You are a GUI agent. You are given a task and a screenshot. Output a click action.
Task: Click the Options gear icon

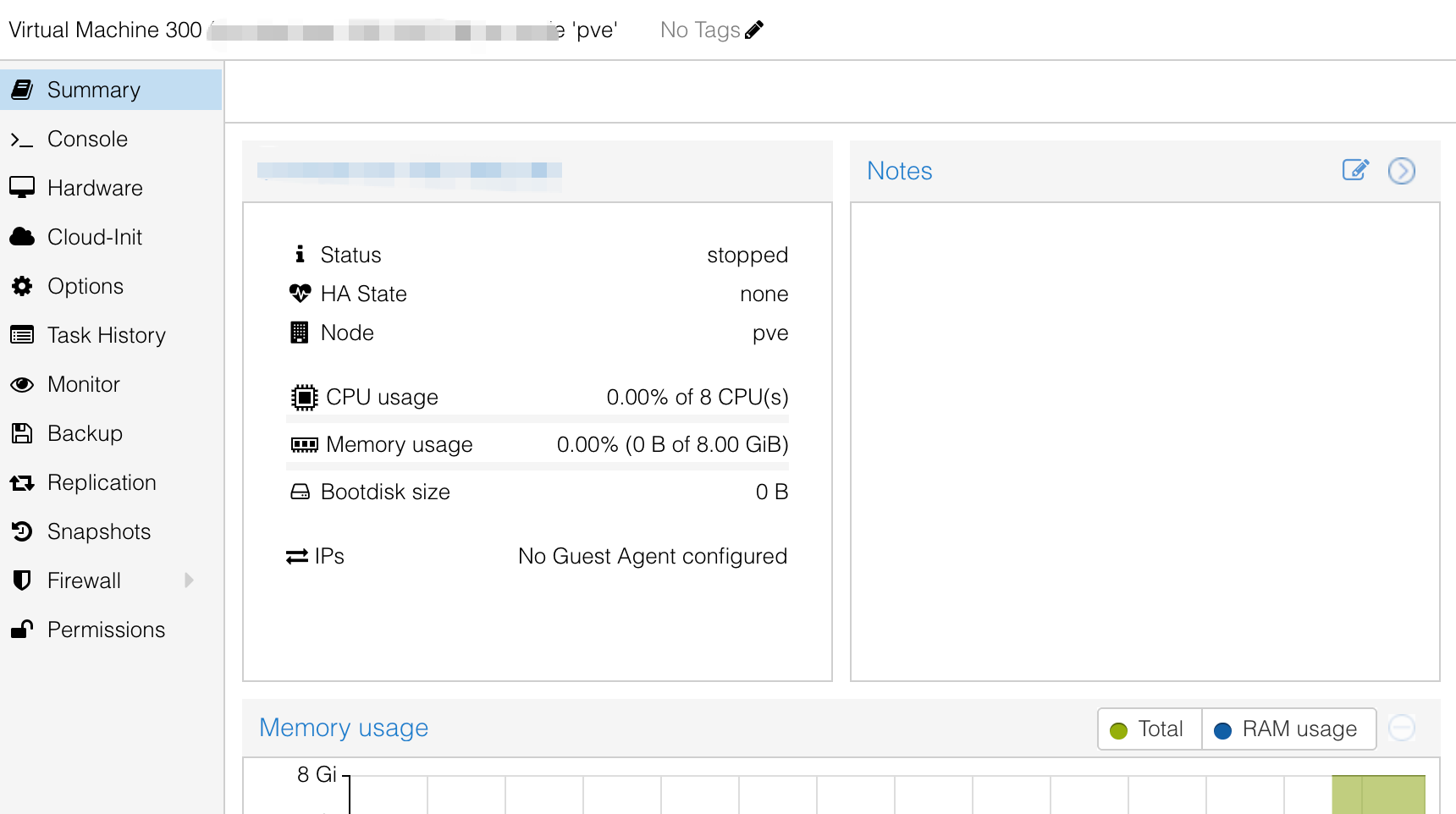pyautogui.click(x=22, y=286)
